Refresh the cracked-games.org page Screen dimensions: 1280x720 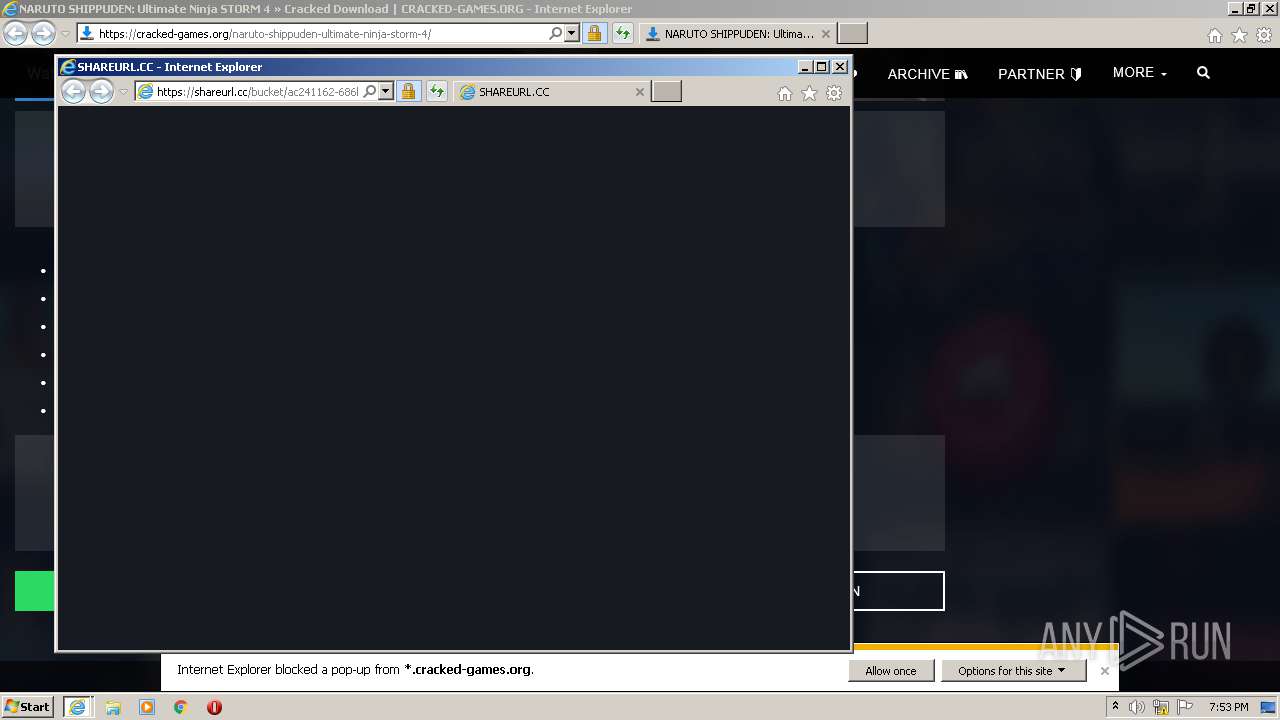(623, 34)
